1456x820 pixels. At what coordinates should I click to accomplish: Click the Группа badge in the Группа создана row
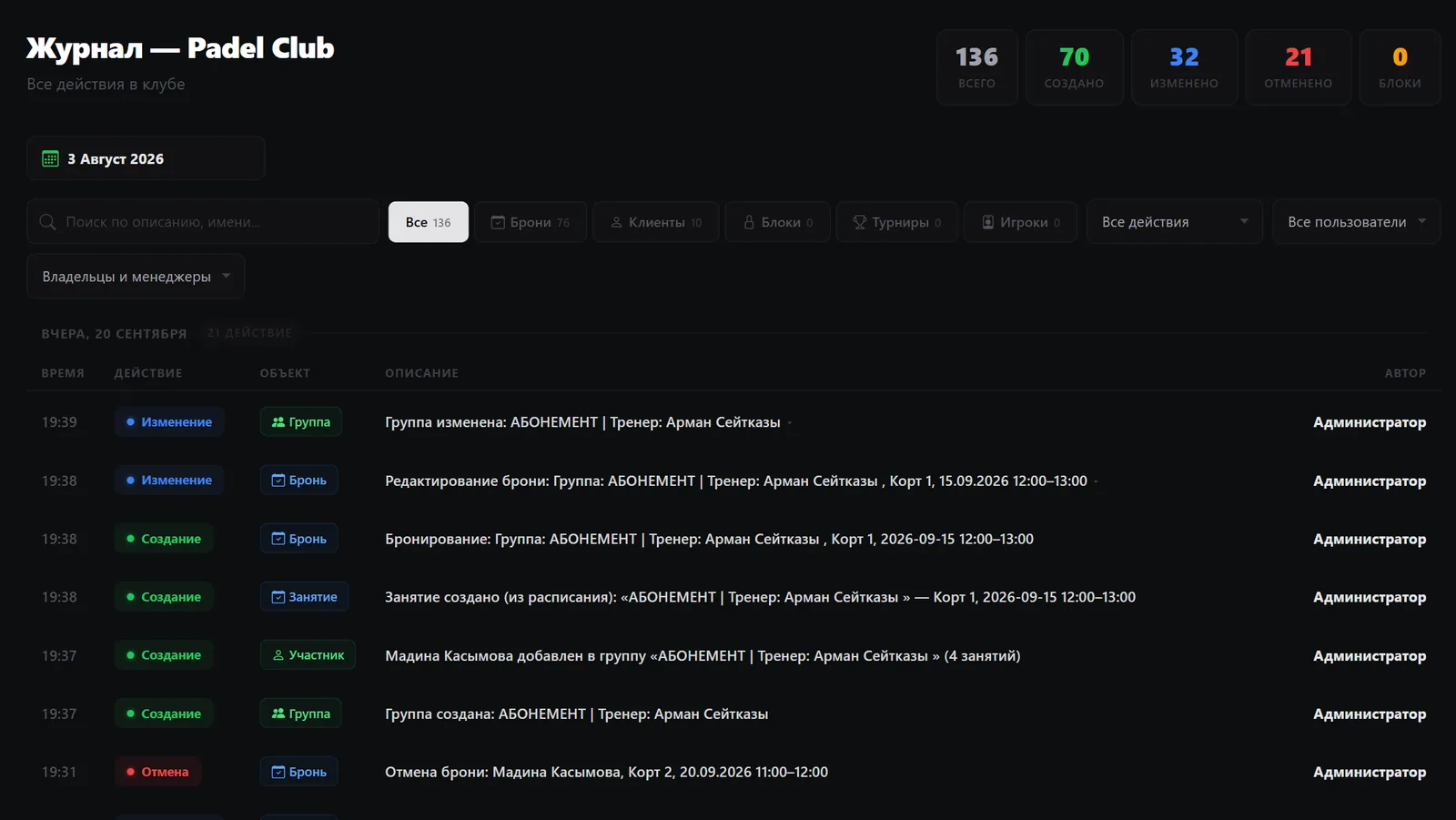(301, 714)
